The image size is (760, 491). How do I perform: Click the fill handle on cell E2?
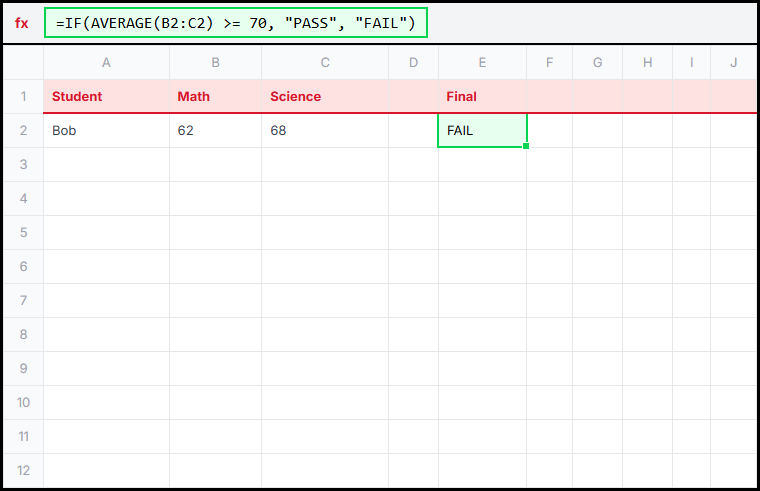tap(526, 146)
